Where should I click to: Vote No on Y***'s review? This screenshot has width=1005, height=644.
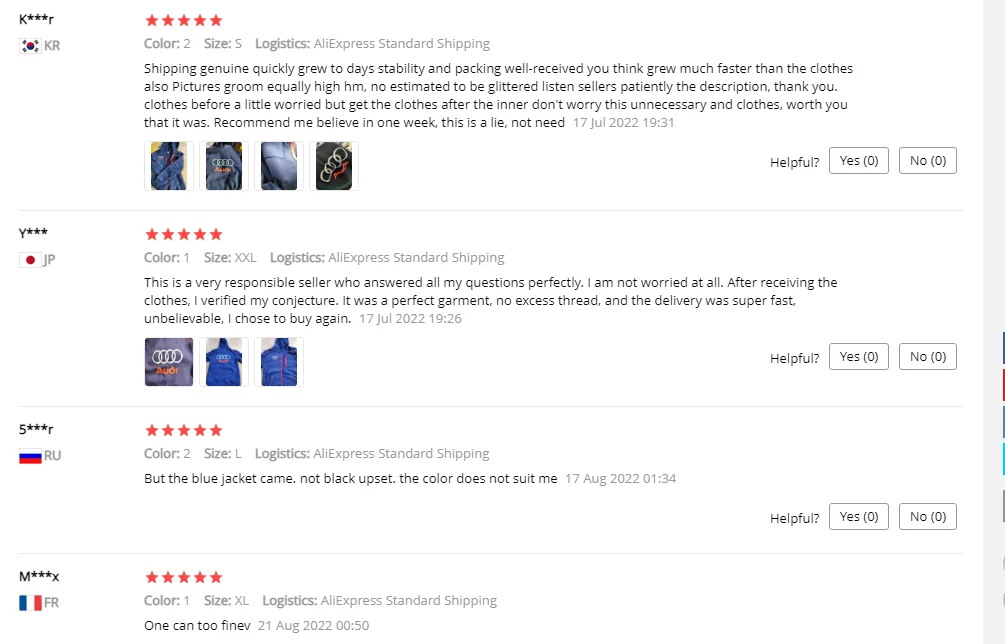pyautogui.click(x=928, y=357)
